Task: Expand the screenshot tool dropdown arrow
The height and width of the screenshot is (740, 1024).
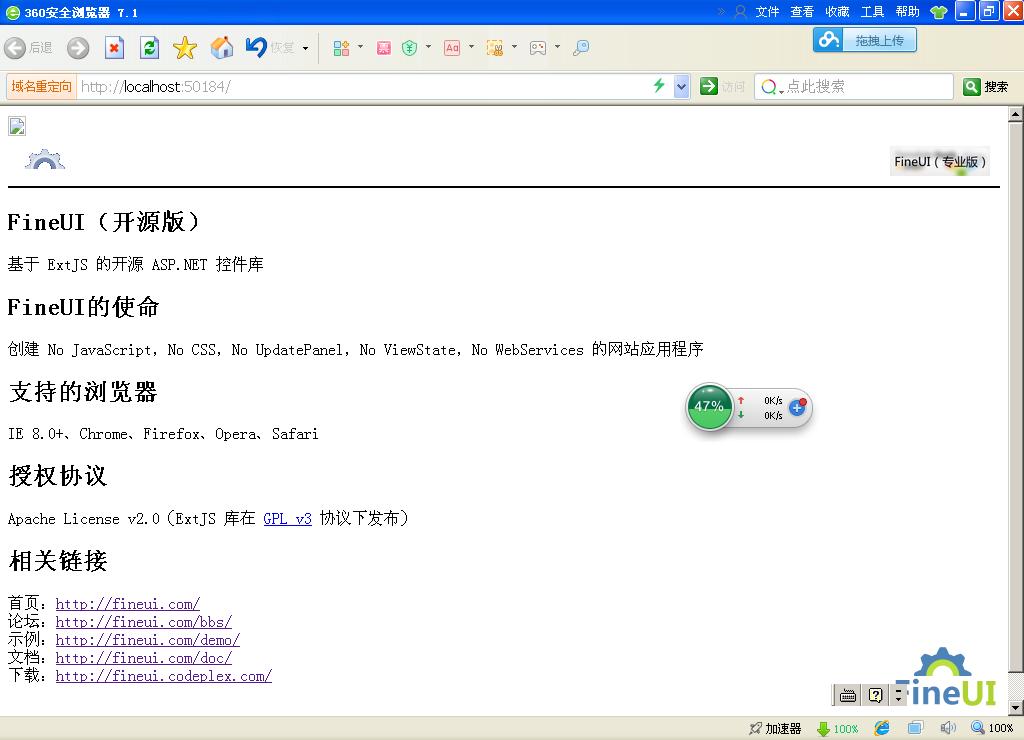Action: (515, 47)
